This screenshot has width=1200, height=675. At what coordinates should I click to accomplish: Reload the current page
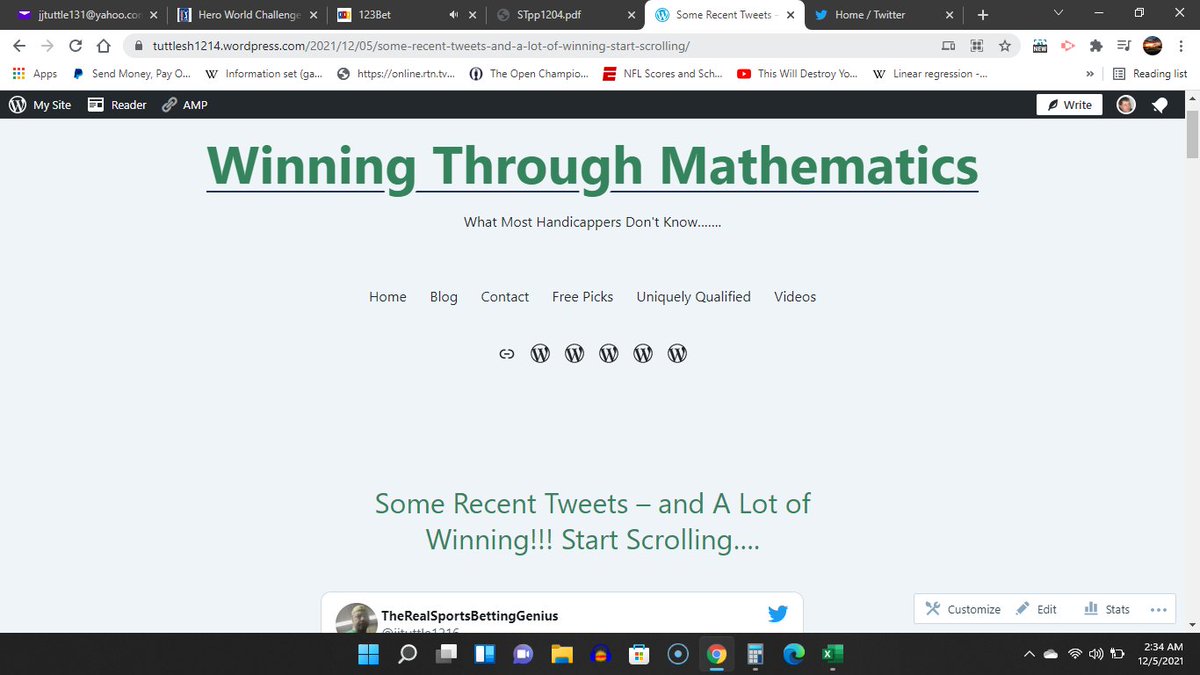[x=75, y=46]
